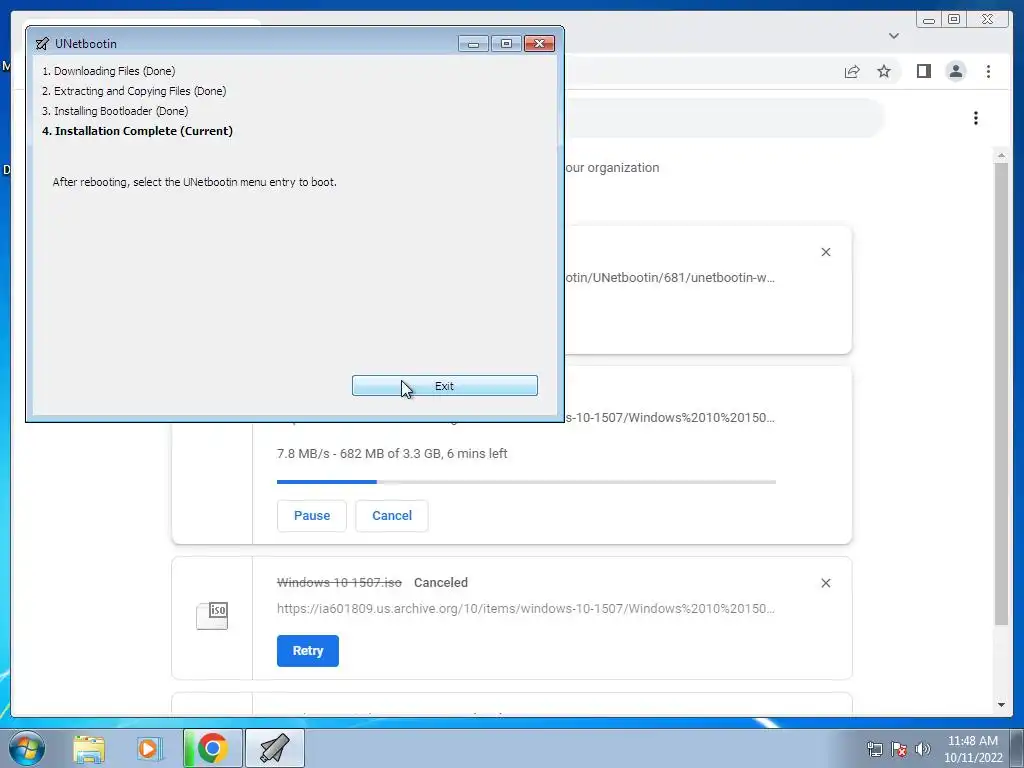This screenshot has width=1024, height=768.
Task: Click the network tray icon
Action: tap(874, 749)
